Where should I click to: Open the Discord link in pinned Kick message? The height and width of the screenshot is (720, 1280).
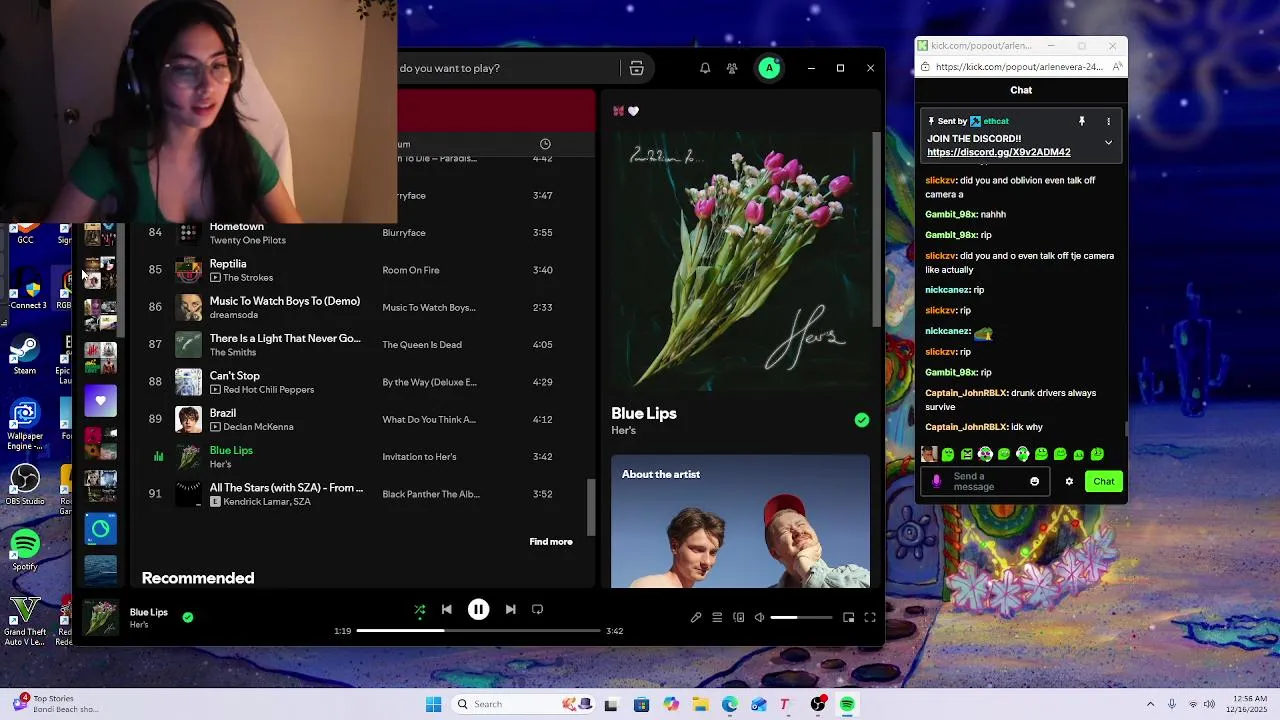pos(998,152)
